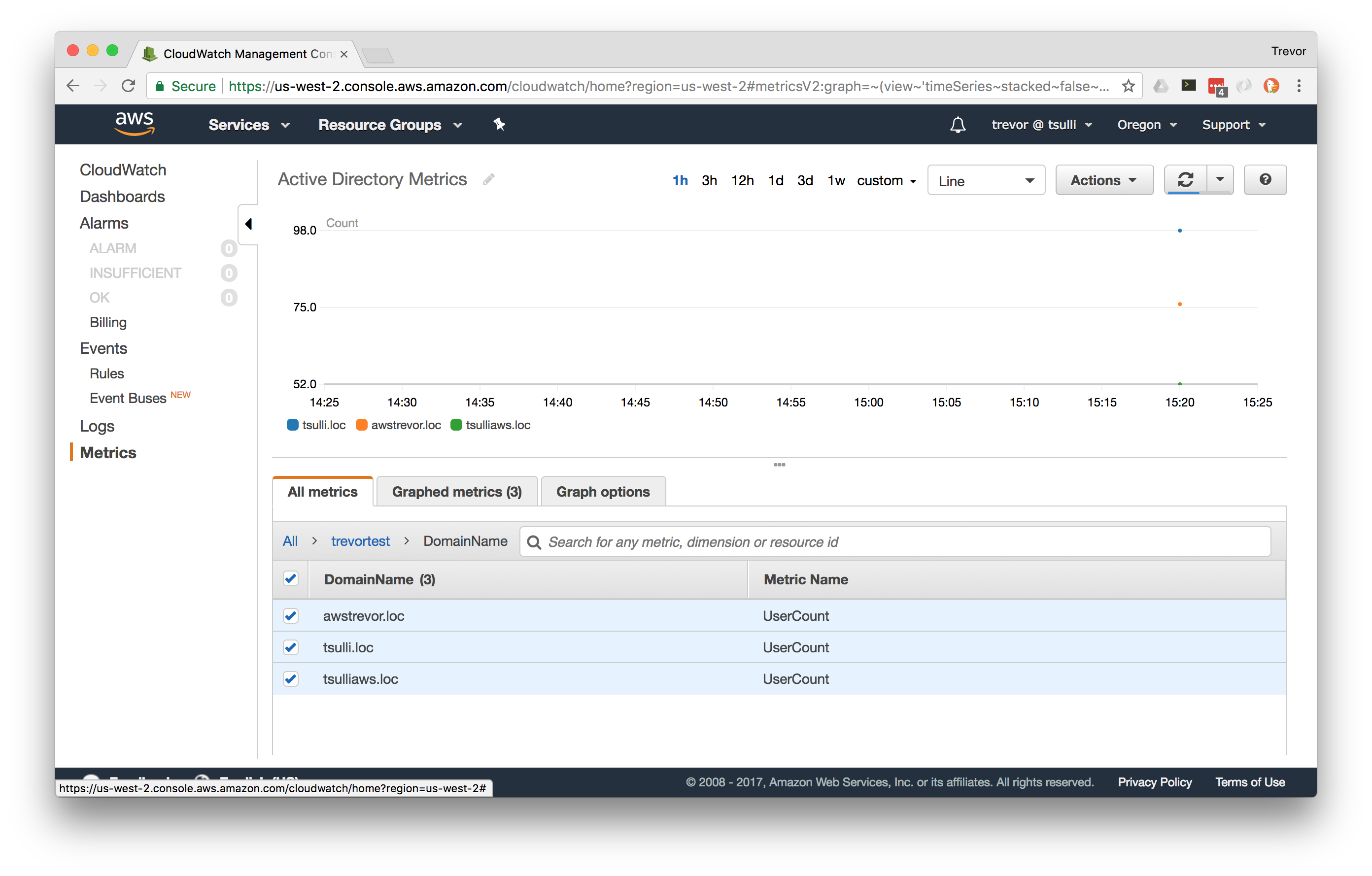Uncheck the tsulliaws.loc metric checkbox
This screenshot has width=1372, height=876.
point(291,679)
